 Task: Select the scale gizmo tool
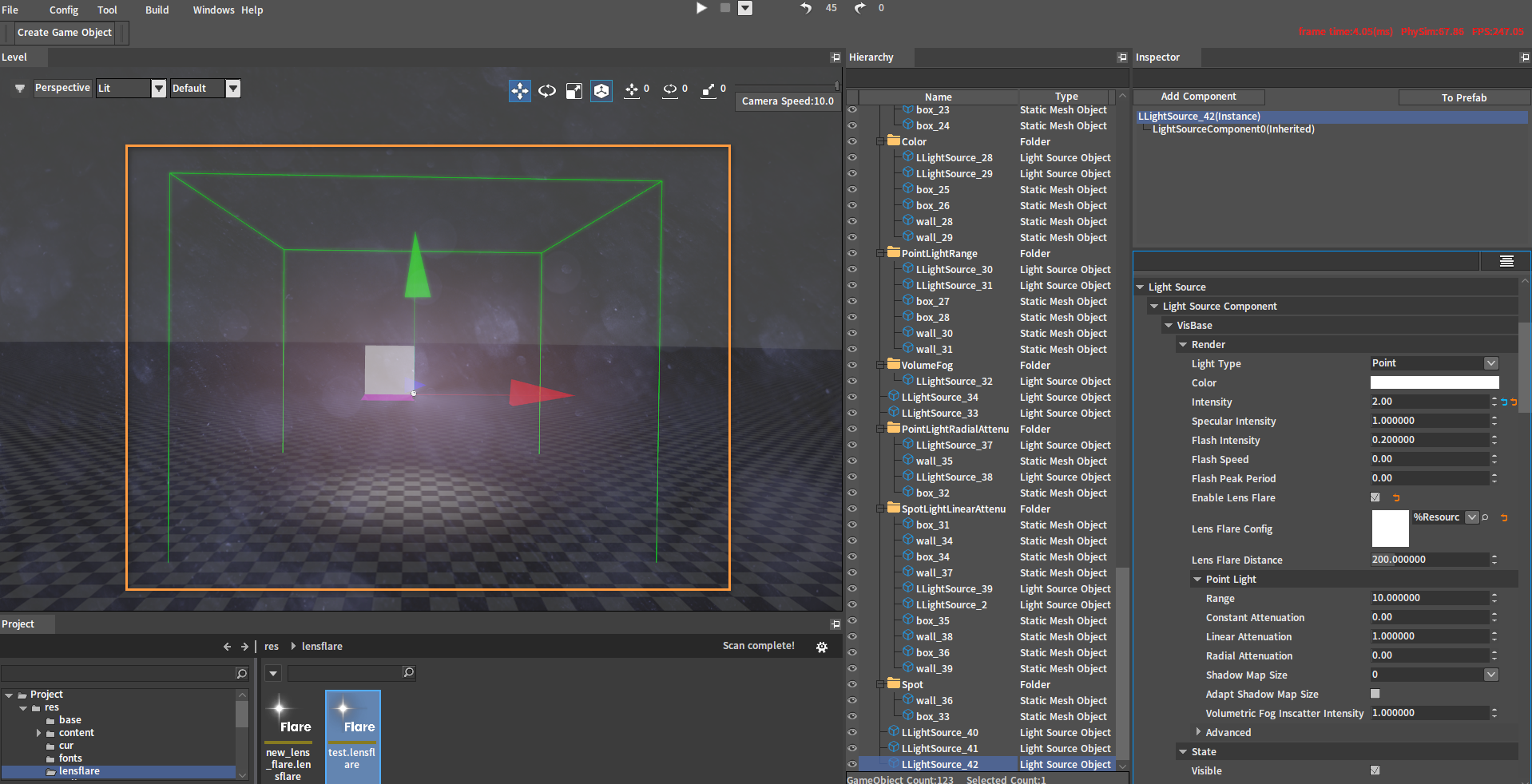click(x=574, y=91)
